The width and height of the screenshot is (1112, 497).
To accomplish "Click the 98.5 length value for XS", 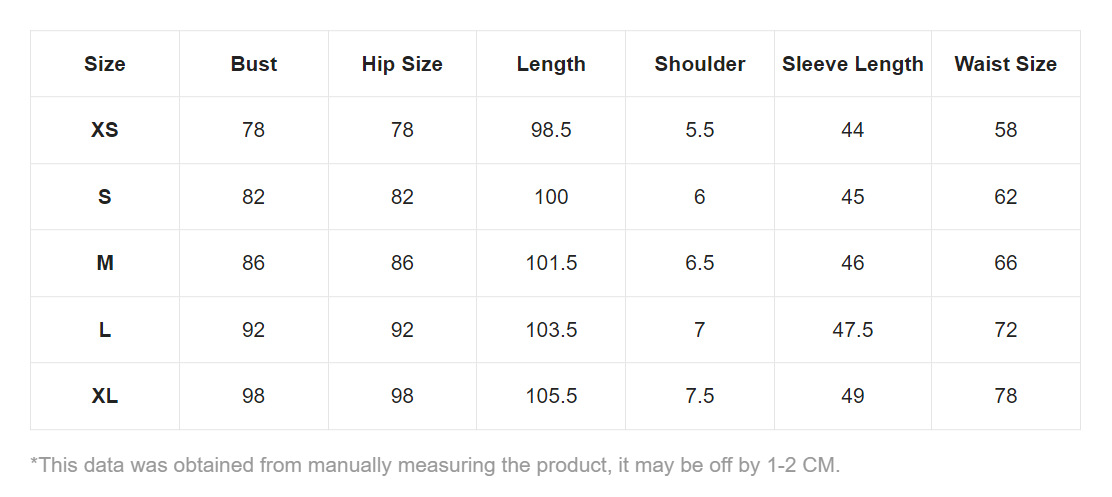I will (x=551, y=130).
